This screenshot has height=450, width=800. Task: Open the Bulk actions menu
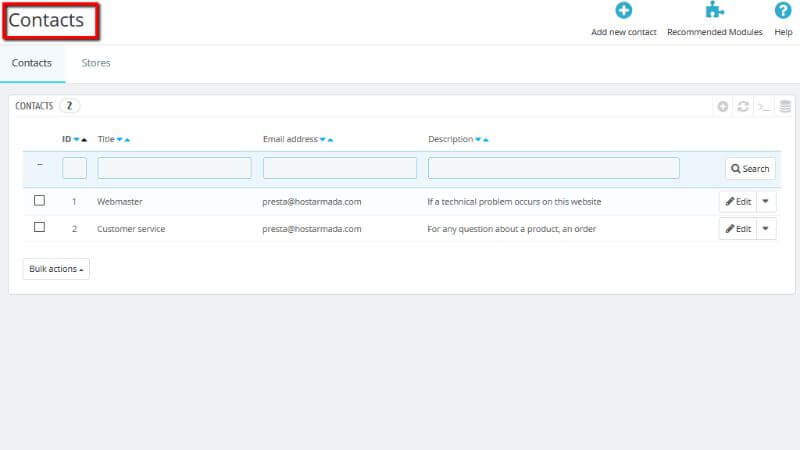tap(56, 269)
